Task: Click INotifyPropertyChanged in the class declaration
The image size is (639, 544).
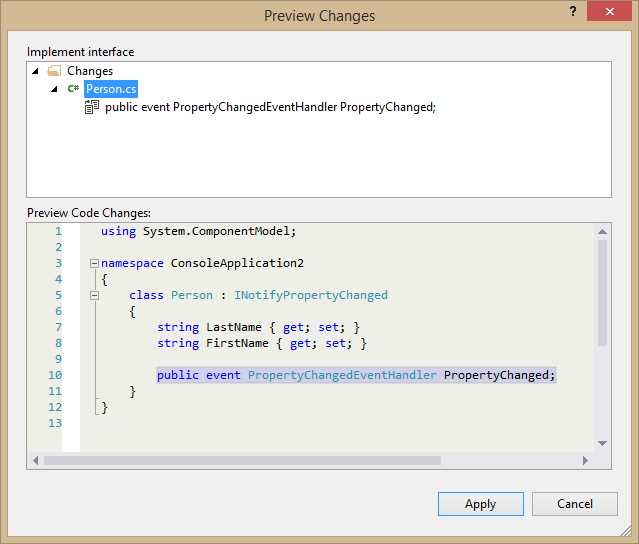Action: click(311, 295)
